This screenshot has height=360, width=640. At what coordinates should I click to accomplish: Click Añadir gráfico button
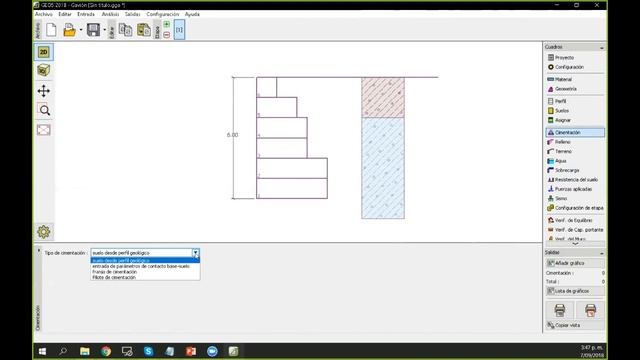575,263
